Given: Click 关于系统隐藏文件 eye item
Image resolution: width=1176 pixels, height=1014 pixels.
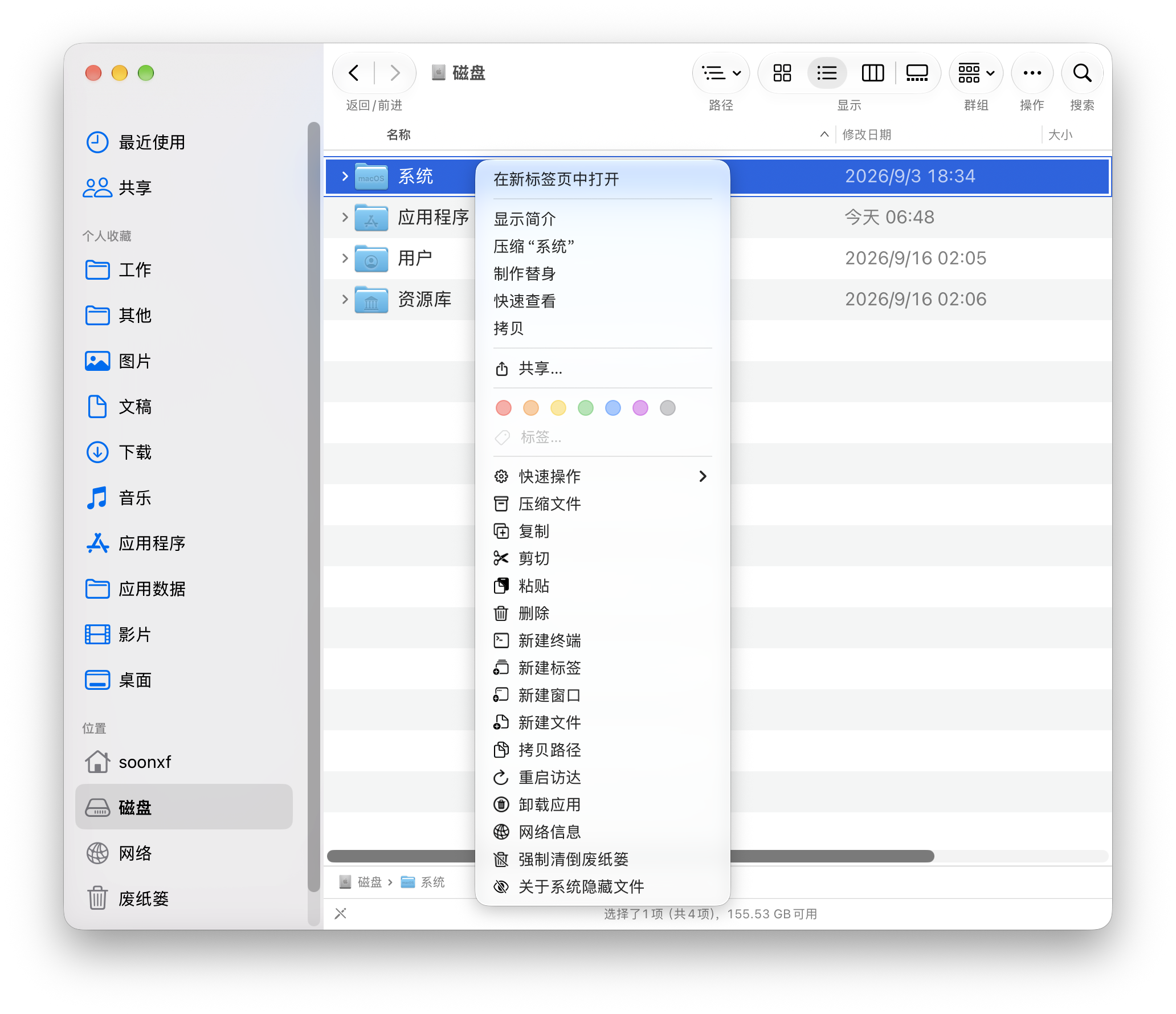Looking at the screenshot, I should (602, 887).
